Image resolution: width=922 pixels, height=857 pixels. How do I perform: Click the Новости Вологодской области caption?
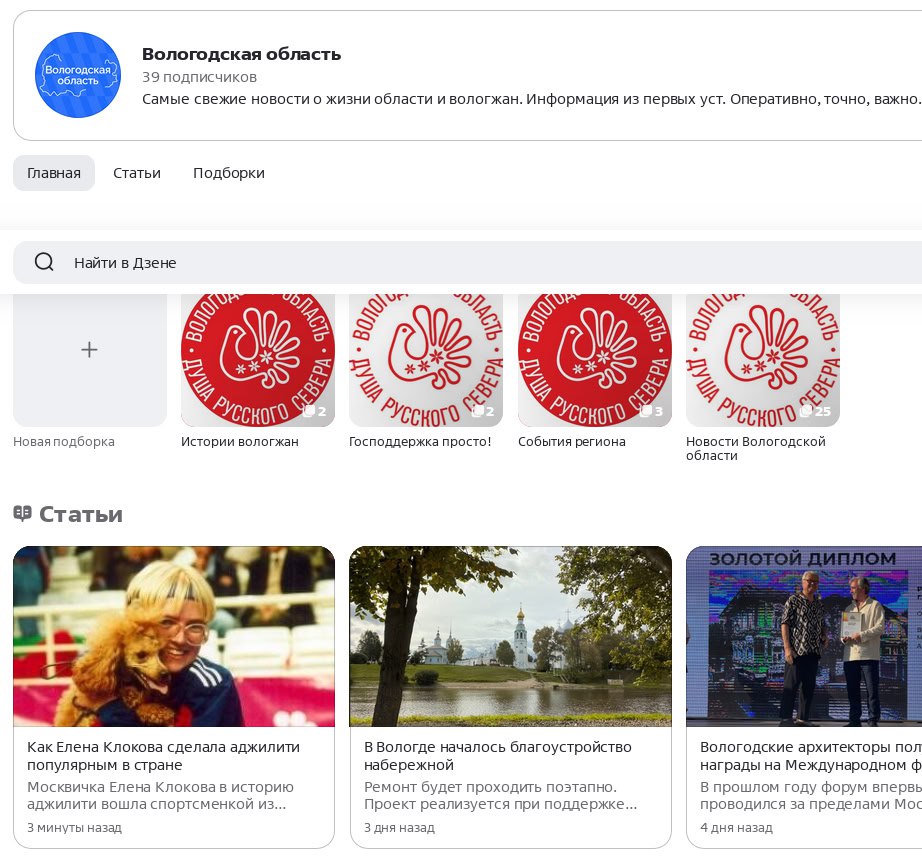coord(756,448)
